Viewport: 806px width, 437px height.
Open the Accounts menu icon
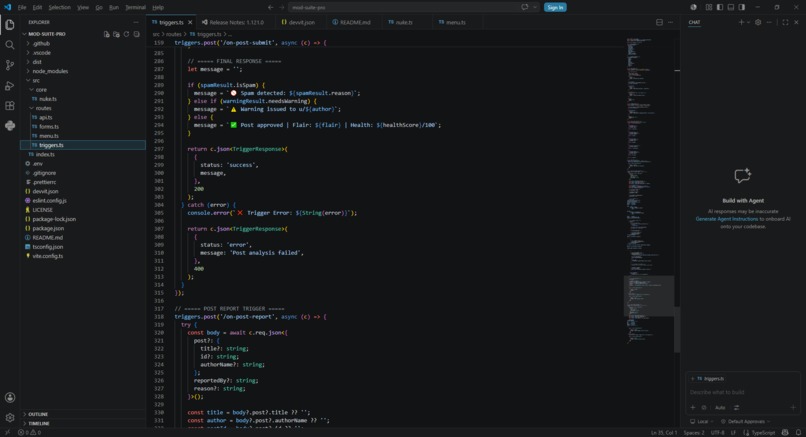[10, 397]
